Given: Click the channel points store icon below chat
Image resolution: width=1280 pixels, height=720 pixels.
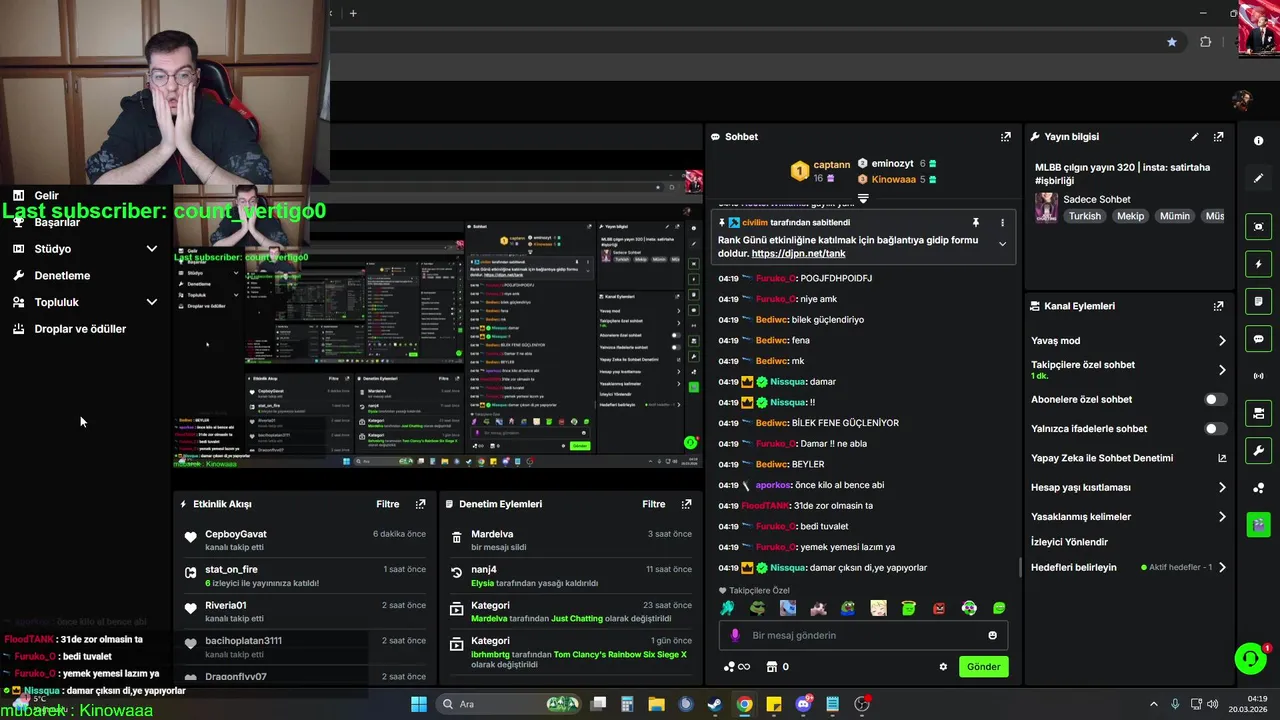Looking at the screenshot, I should 772,667.
